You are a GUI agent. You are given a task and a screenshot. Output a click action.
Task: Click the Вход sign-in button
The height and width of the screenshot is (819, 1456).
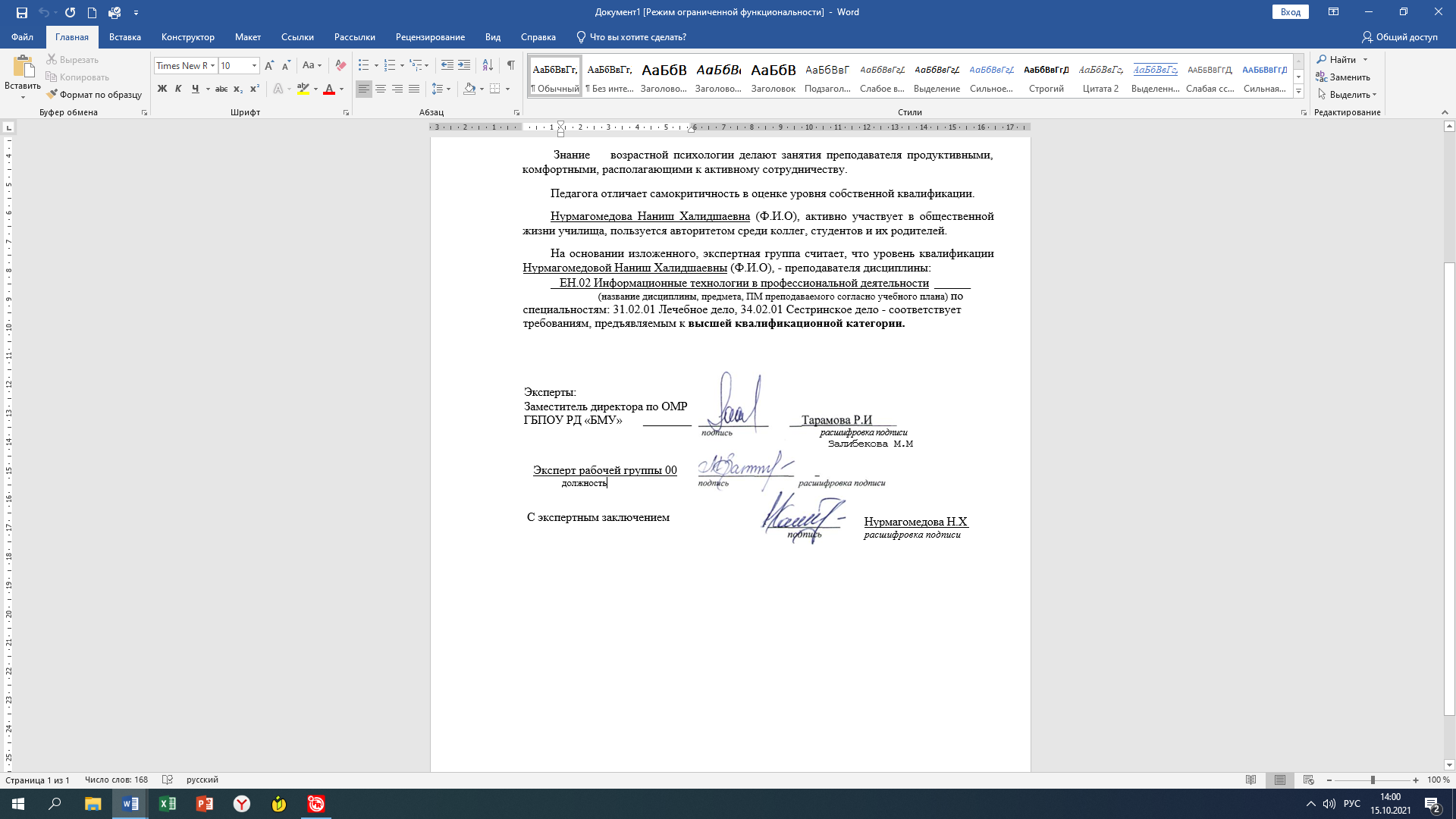coord(1291,12)
